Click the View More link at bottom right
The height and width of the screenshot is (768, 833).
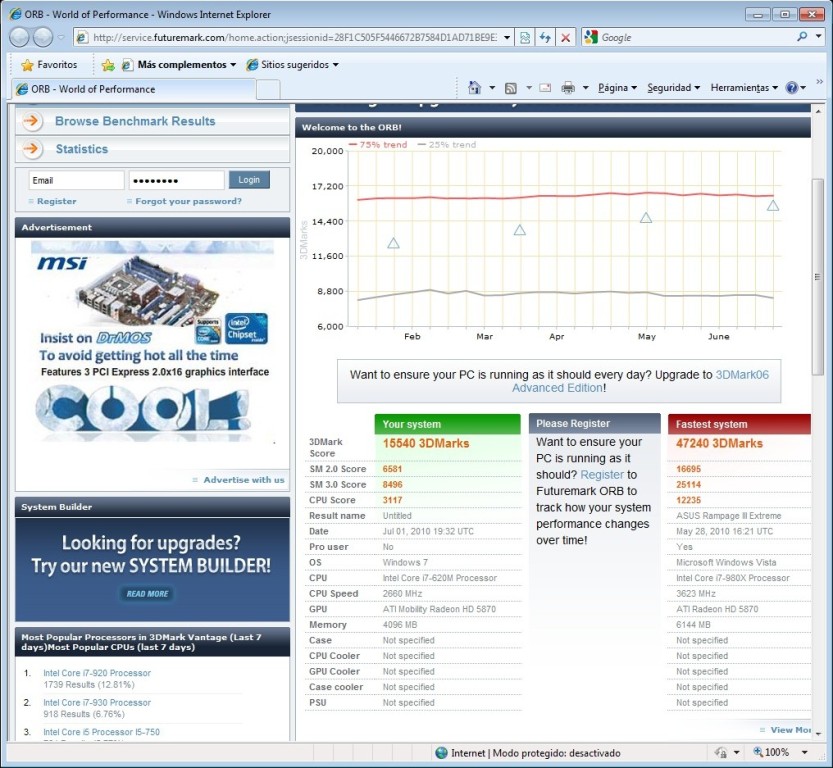[790, 730]
